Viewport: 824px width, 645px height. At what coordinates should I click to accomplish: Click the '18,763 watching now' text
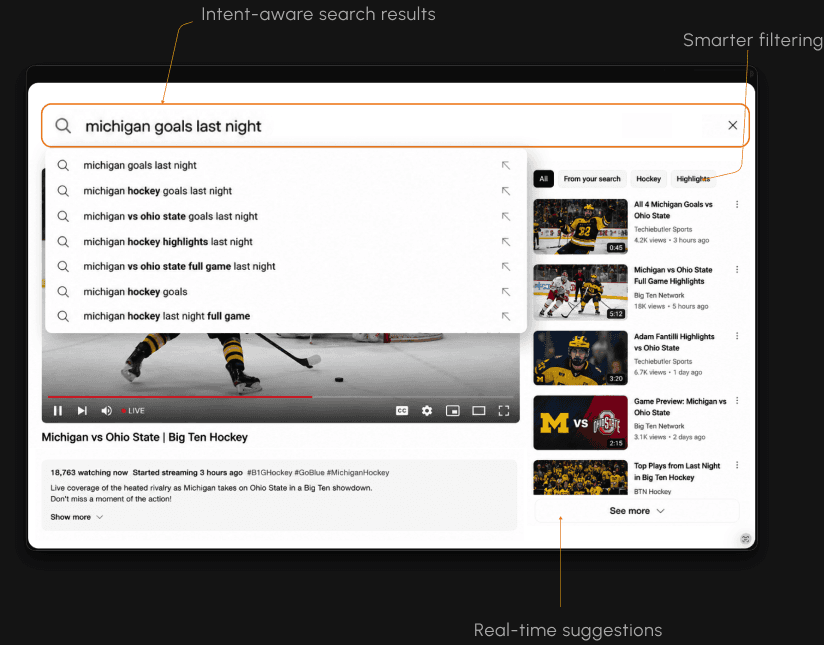pyautogui.click(x=89, y=473)
